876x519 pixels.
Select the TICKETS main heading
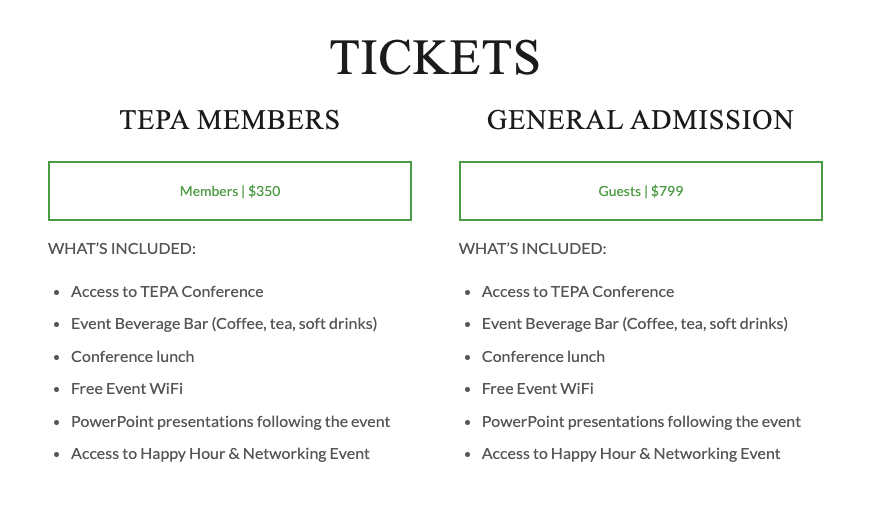tap(435, 57)
